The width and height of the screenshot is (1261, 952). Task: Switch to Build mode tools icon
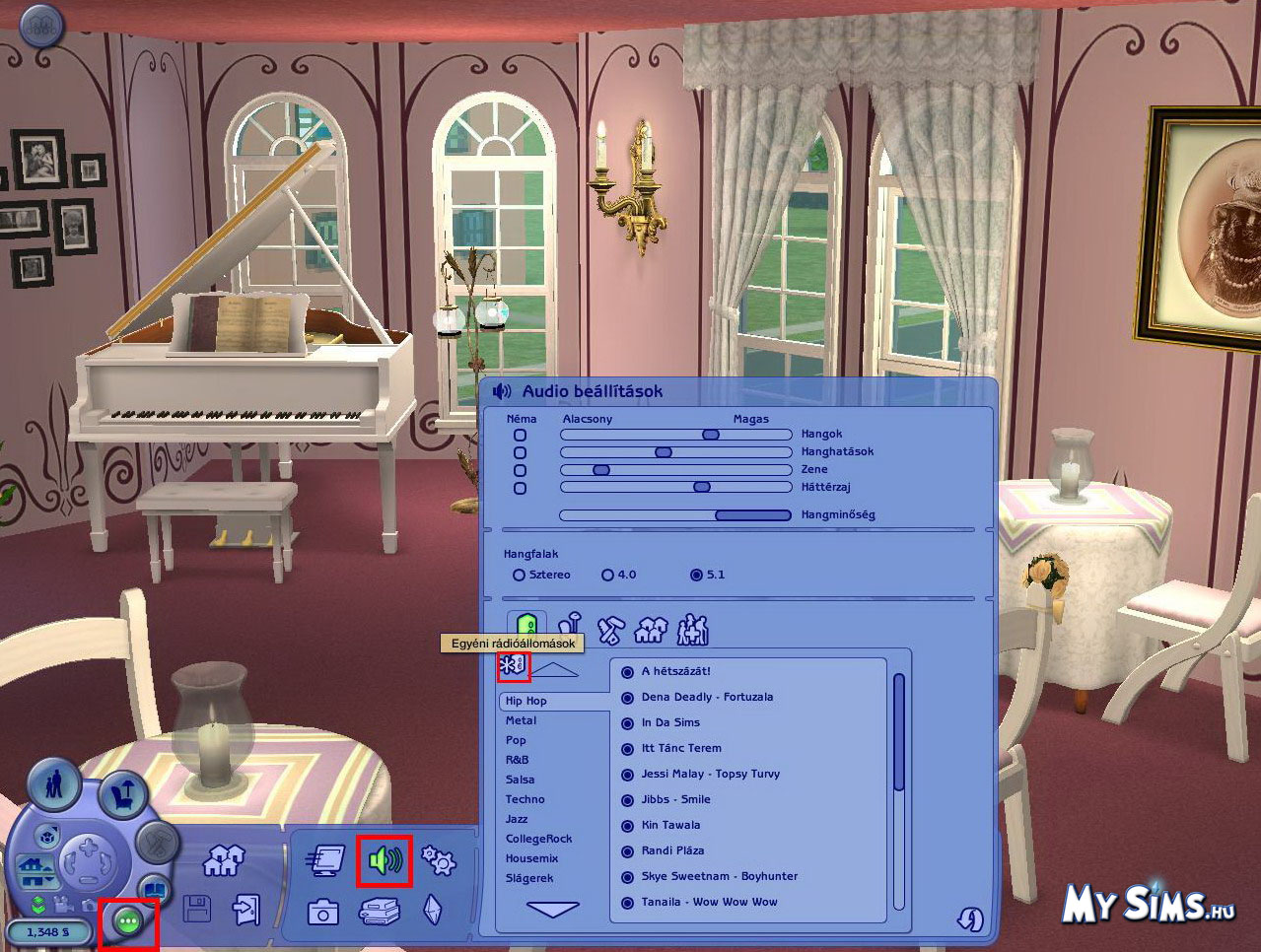[x=158, y=843]
